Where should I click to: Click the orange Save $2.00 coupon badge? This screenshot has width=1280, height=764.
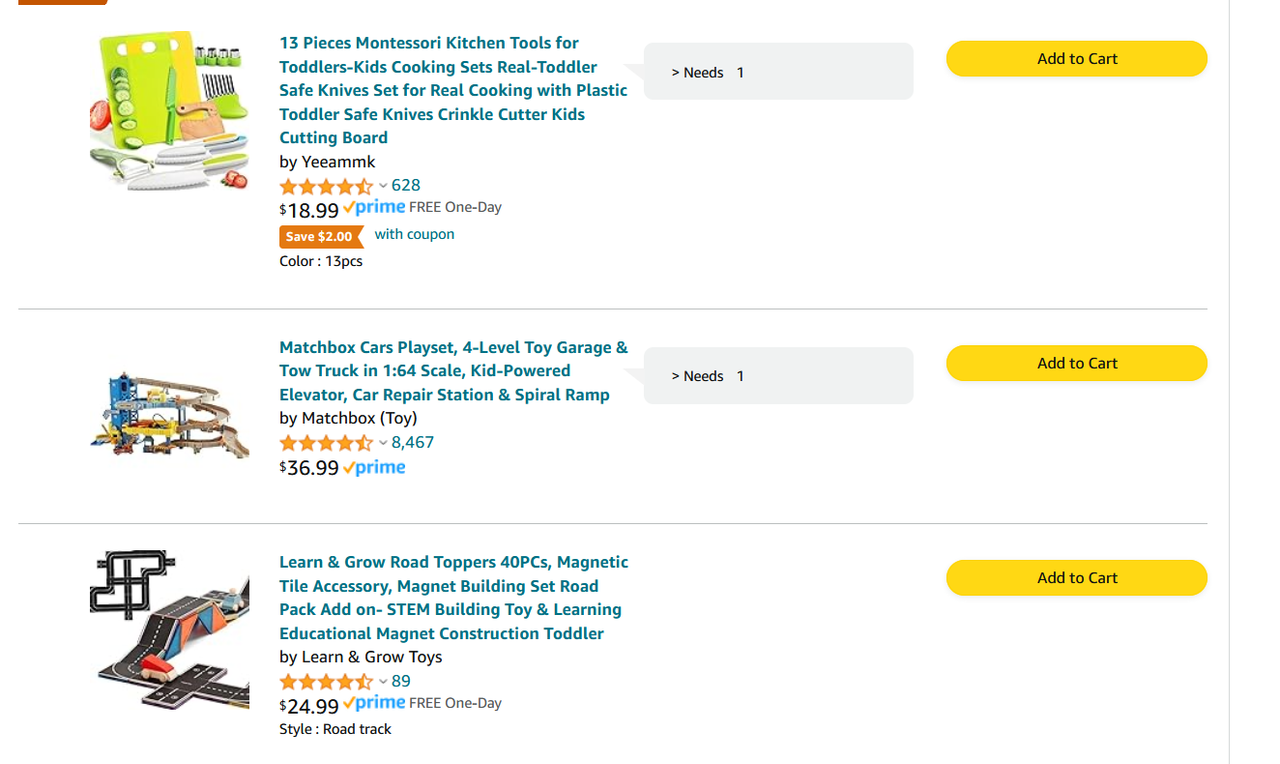click(x=321, y=237)
